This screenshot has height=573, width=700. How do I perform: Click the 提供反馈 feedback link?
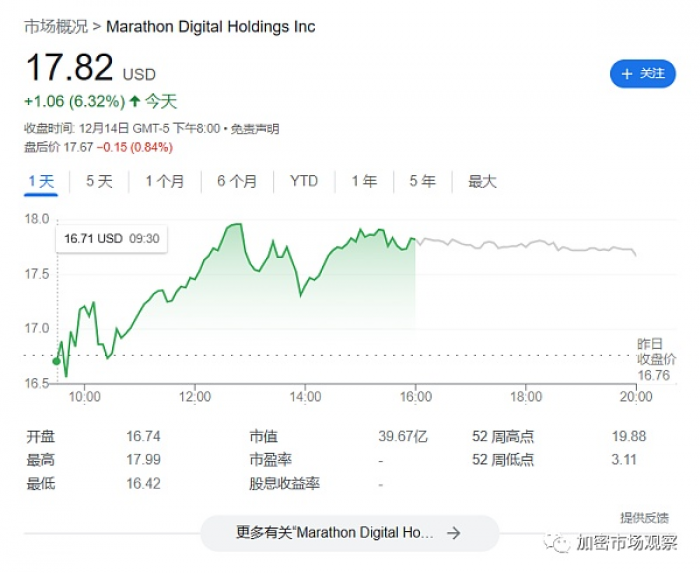[x=644, y=518]
